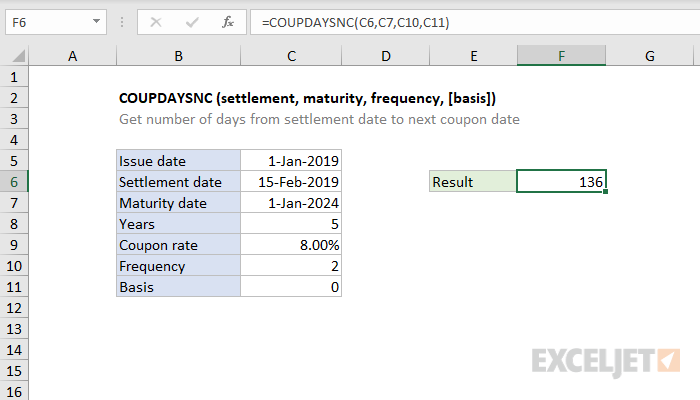This screenshot has width=700, height=400.
Task: Open the Name Box dropdown arrow
Action: pyautogui.click(x=96, y=21)
